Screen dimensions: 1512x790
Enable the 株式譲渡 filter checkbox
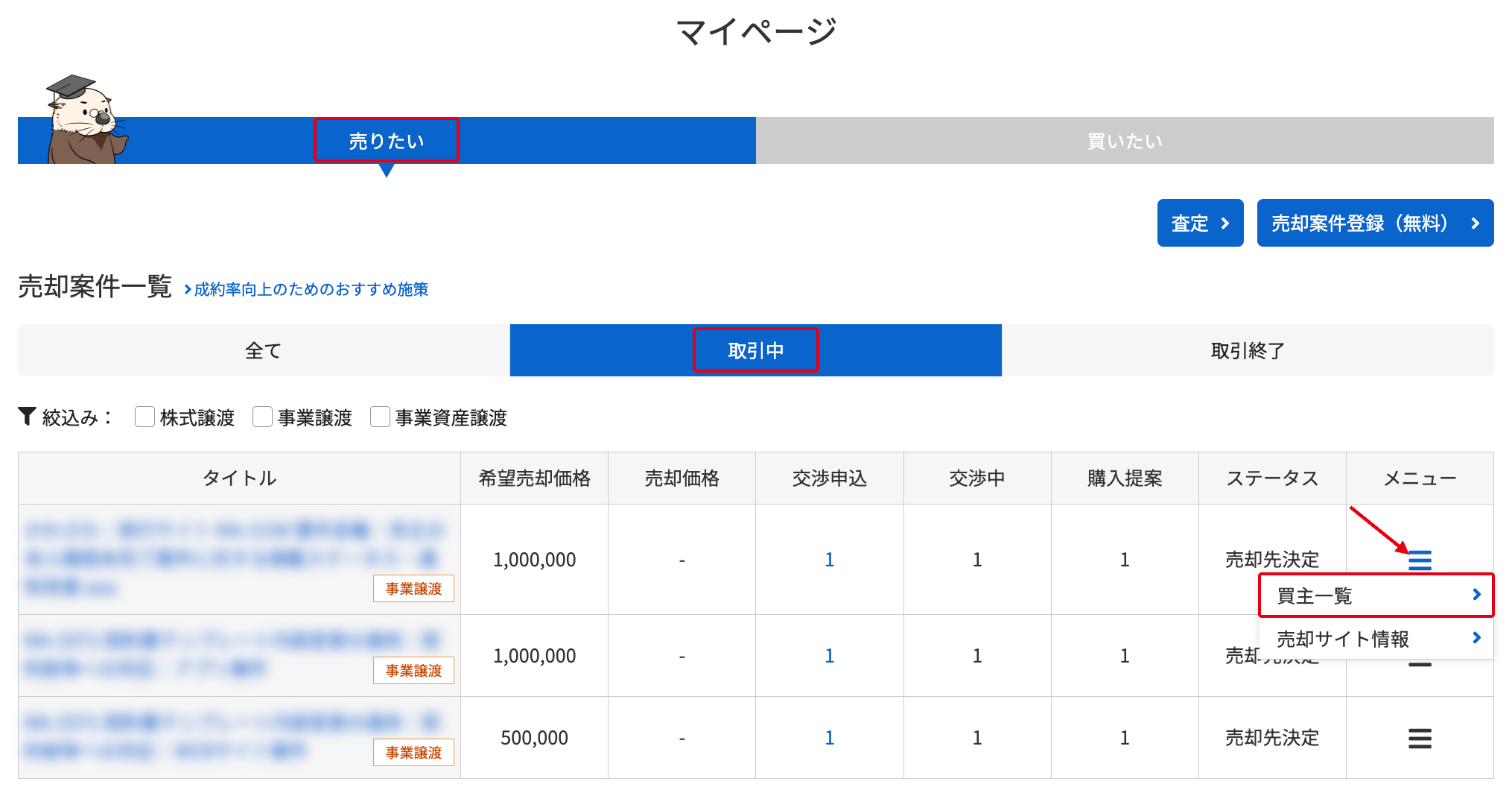[x=145, y=417]
